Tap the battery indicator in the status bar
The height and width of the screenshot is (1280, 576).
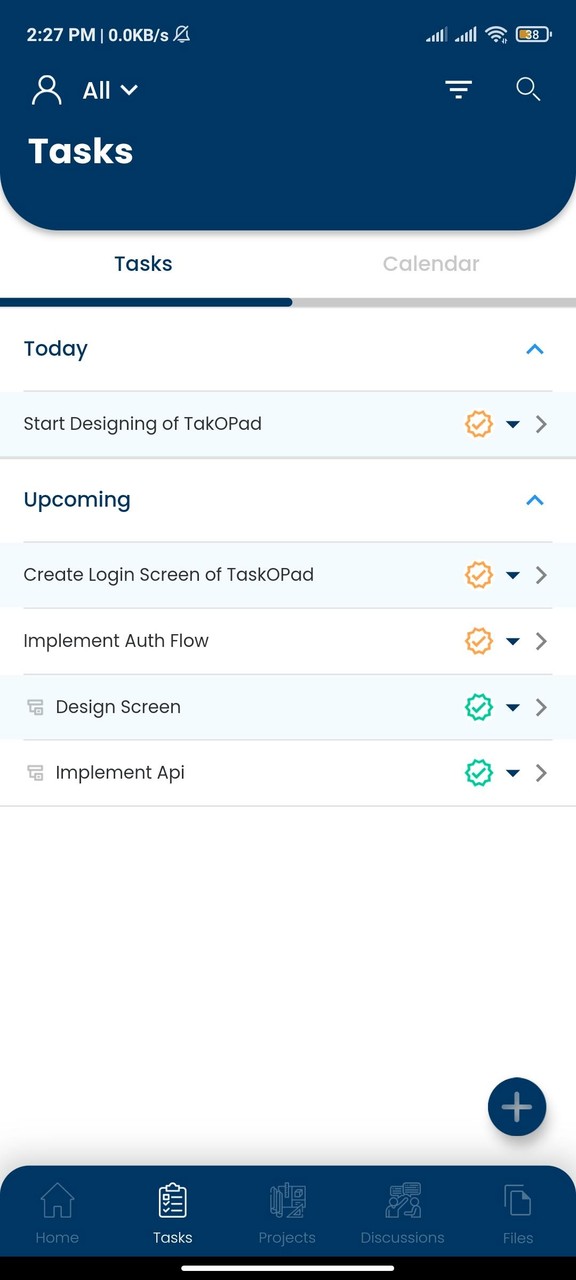tap(532, 33)
